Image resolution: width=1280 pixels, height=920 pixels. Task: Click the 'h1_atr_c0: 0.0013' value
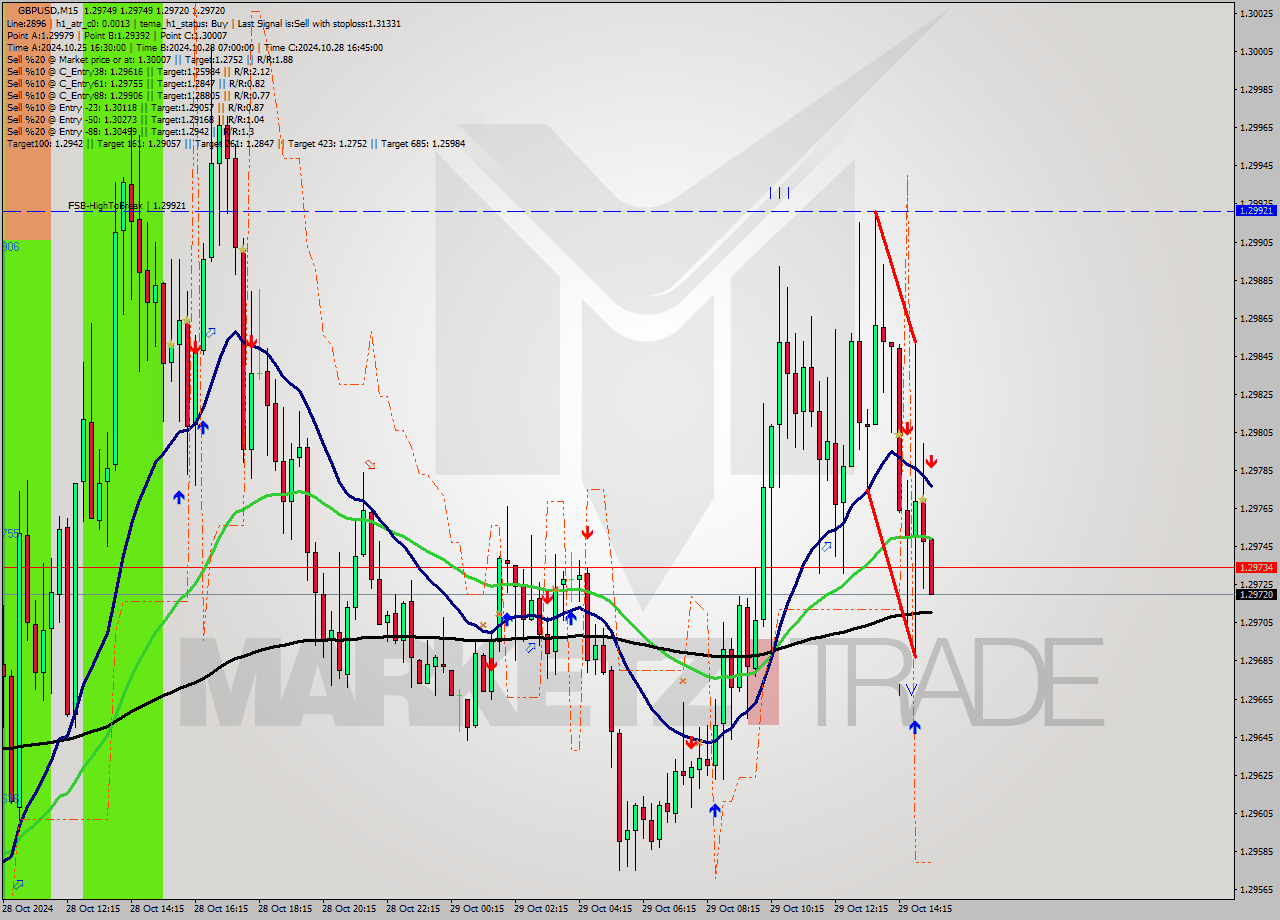95,23
